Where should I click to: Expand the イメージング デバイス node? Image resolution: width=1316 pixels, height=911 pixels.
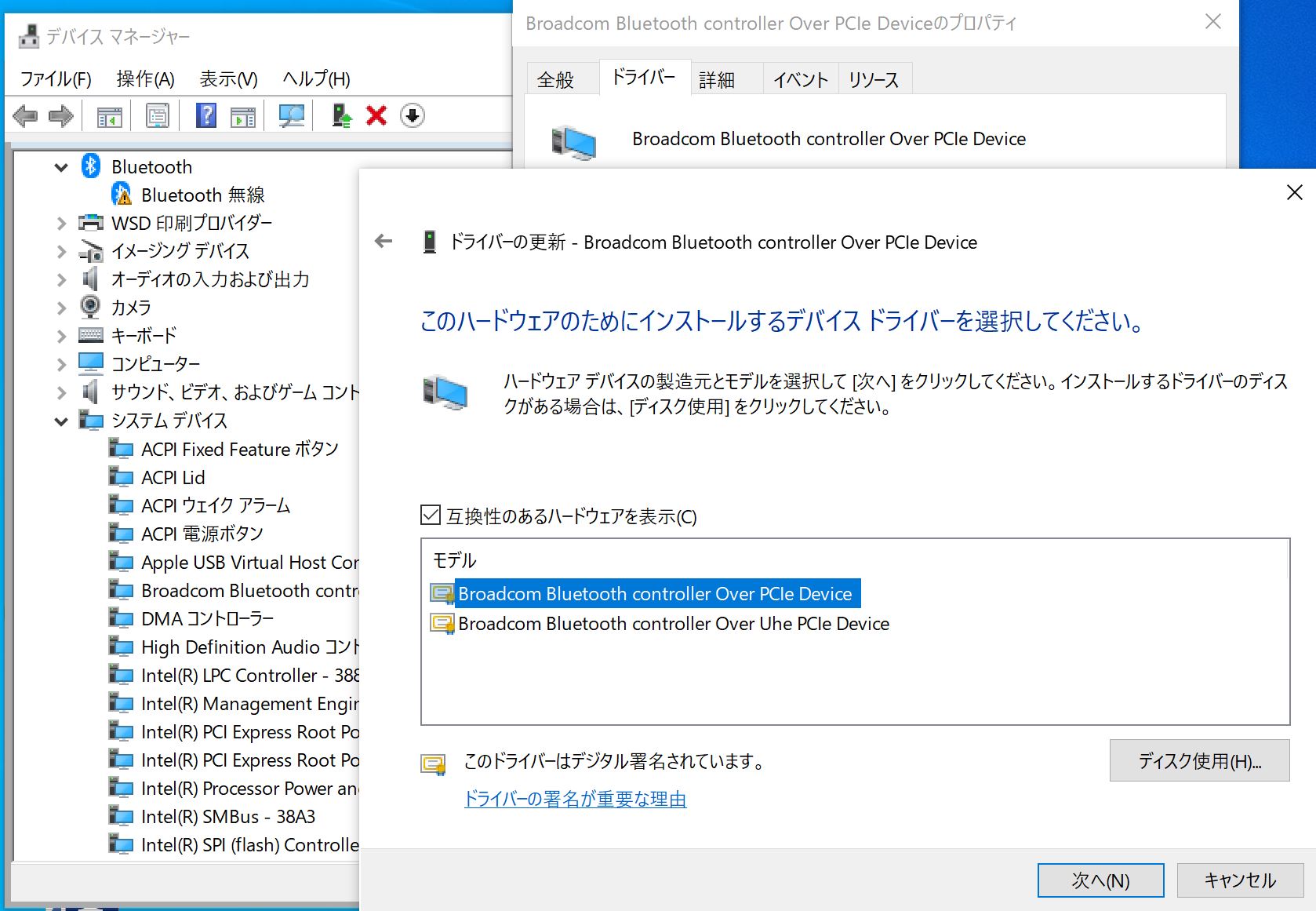[61, 252]
